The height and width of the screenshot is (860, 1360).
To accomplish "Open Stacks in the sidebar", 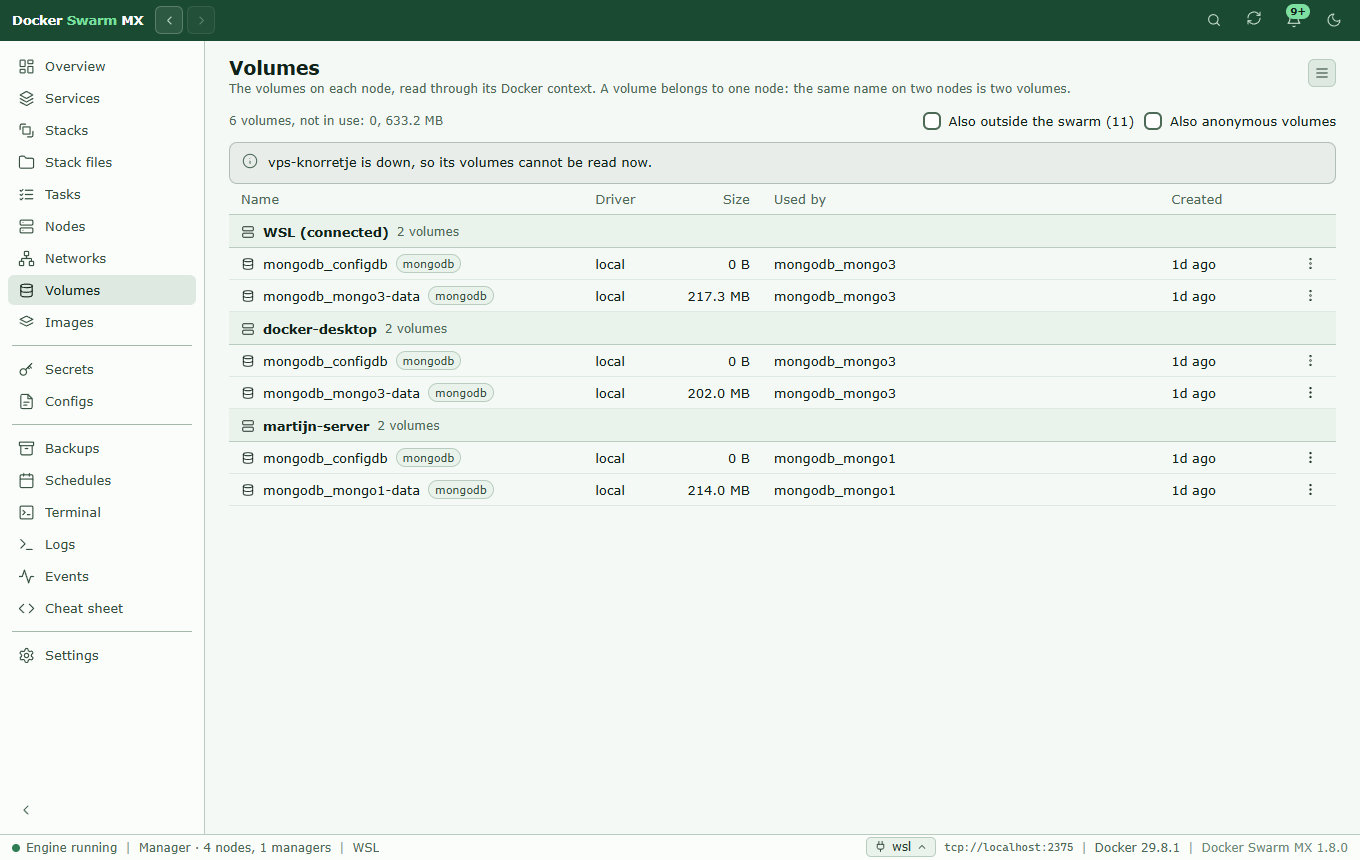I will [x=102, y=130].
